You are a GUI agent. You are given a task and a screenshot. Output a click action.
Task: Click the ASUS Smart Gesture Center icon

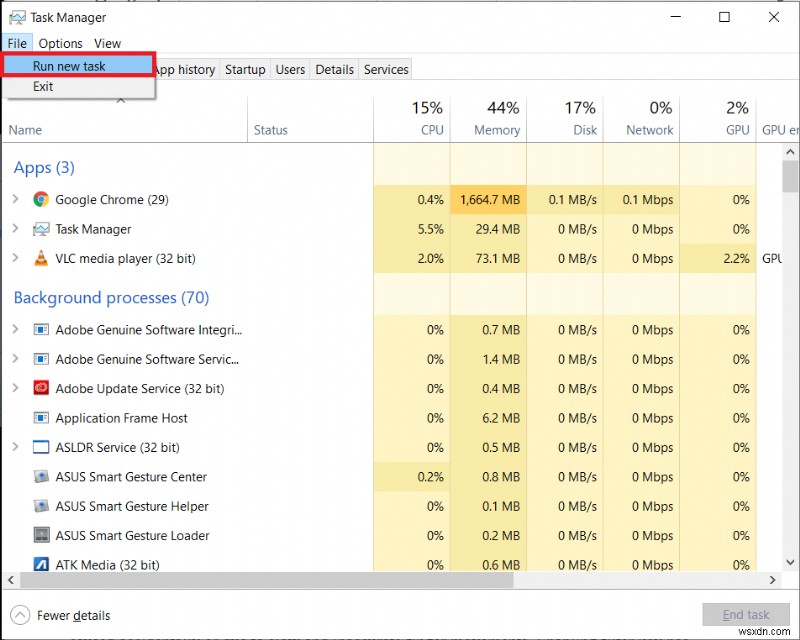[x=41, y=477]
